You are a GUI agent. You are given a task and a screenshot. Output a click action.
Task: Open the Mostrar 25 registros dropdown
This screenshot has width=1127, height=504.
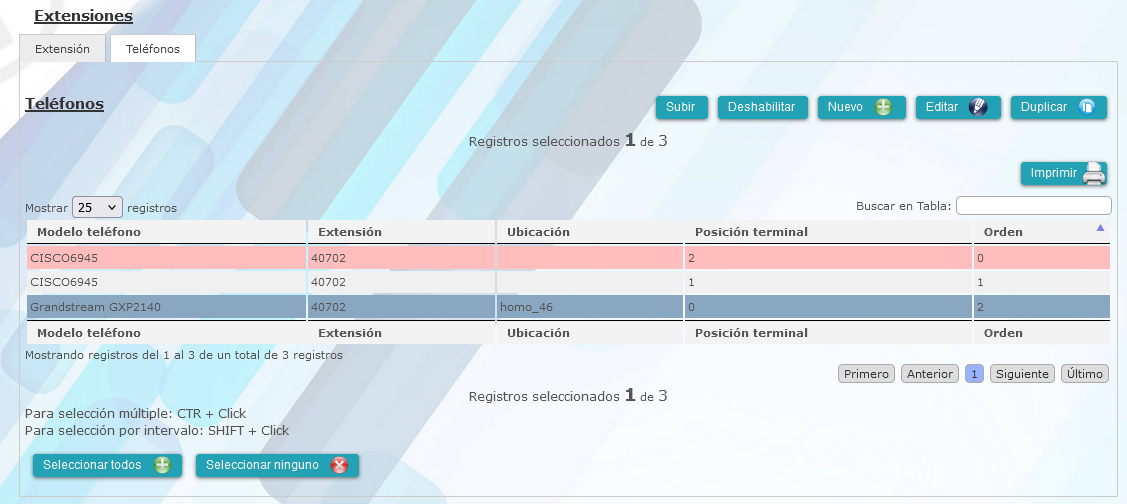pyautogui.click(x=98, y=207)
